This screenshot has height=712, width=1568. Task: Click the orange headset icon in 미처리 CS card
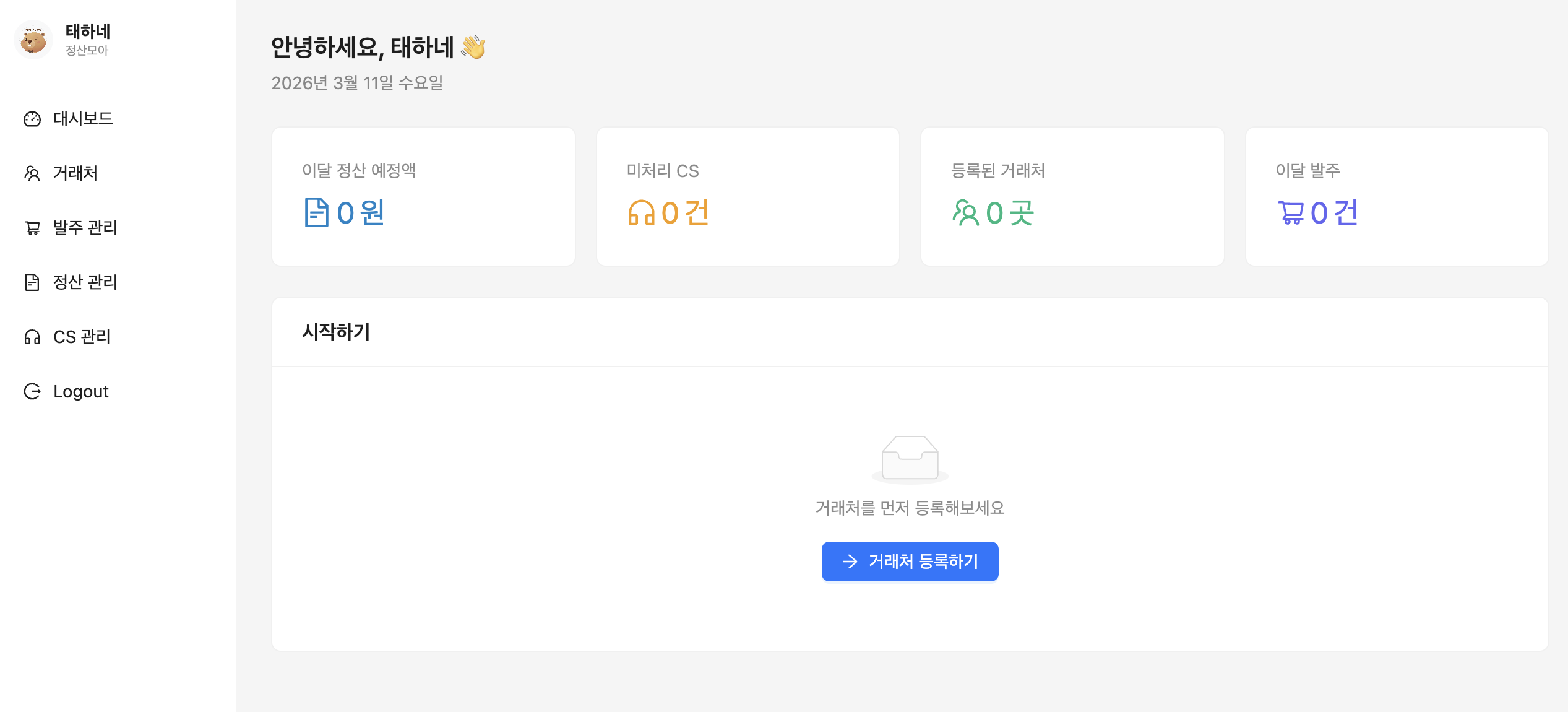pos(641,213)
